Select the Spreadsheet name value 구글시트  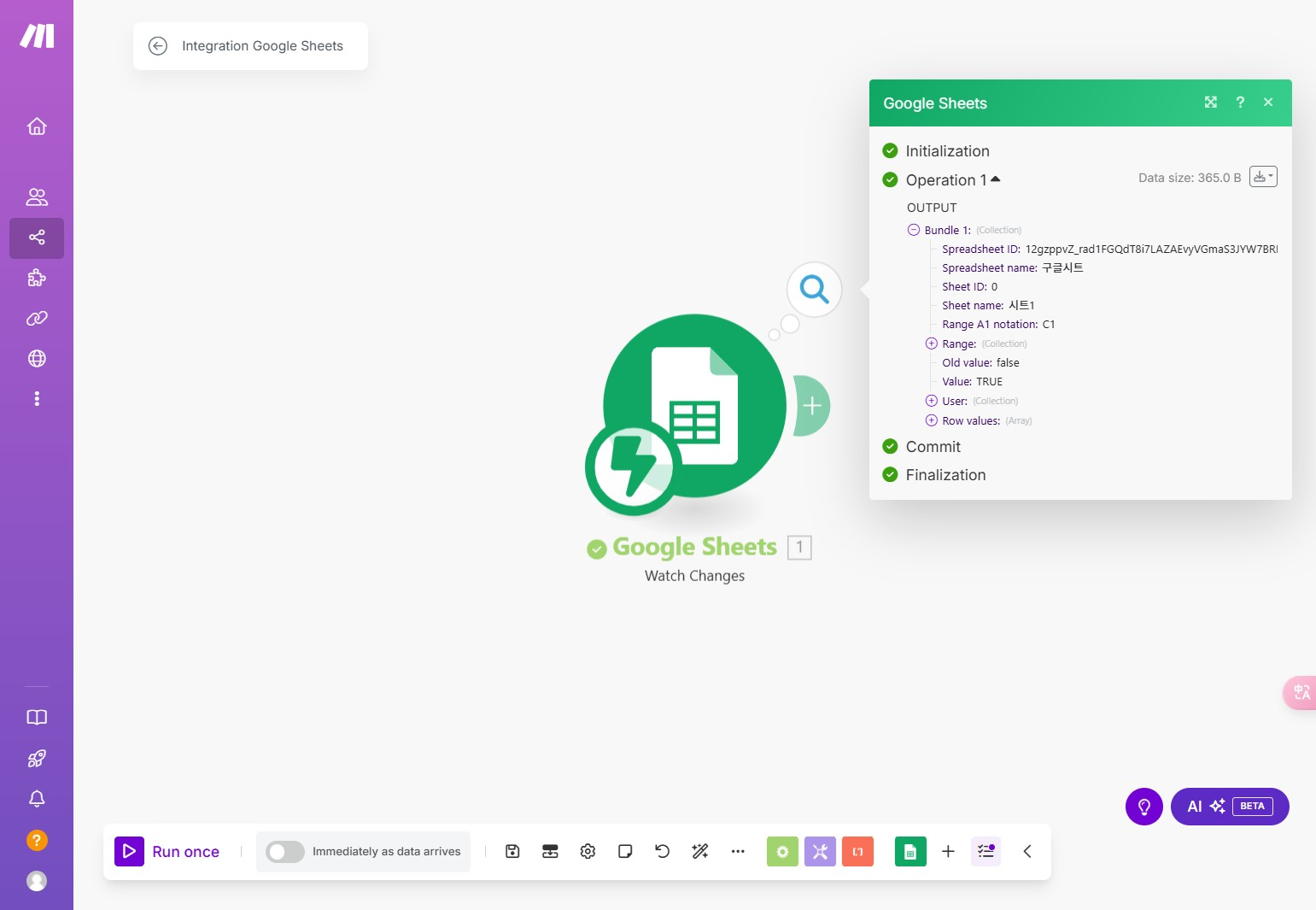coord(1062,268)
